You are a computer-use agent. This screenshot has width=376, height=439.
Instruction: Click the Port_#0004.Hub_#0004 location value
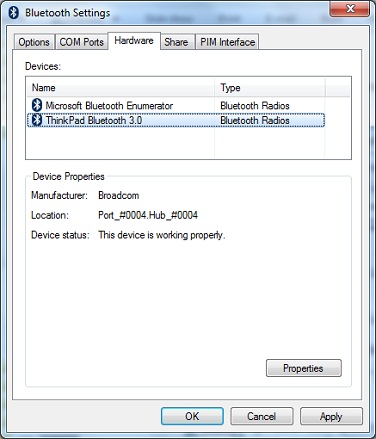(148, 215)
